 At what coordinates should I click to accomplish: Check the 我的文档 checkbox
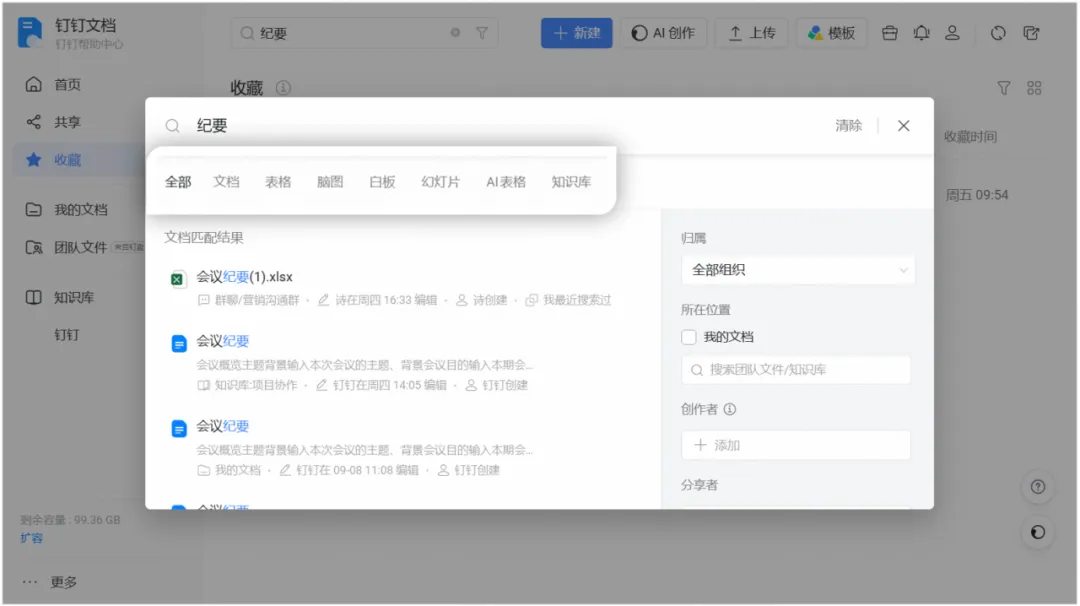tap(689, 337)
